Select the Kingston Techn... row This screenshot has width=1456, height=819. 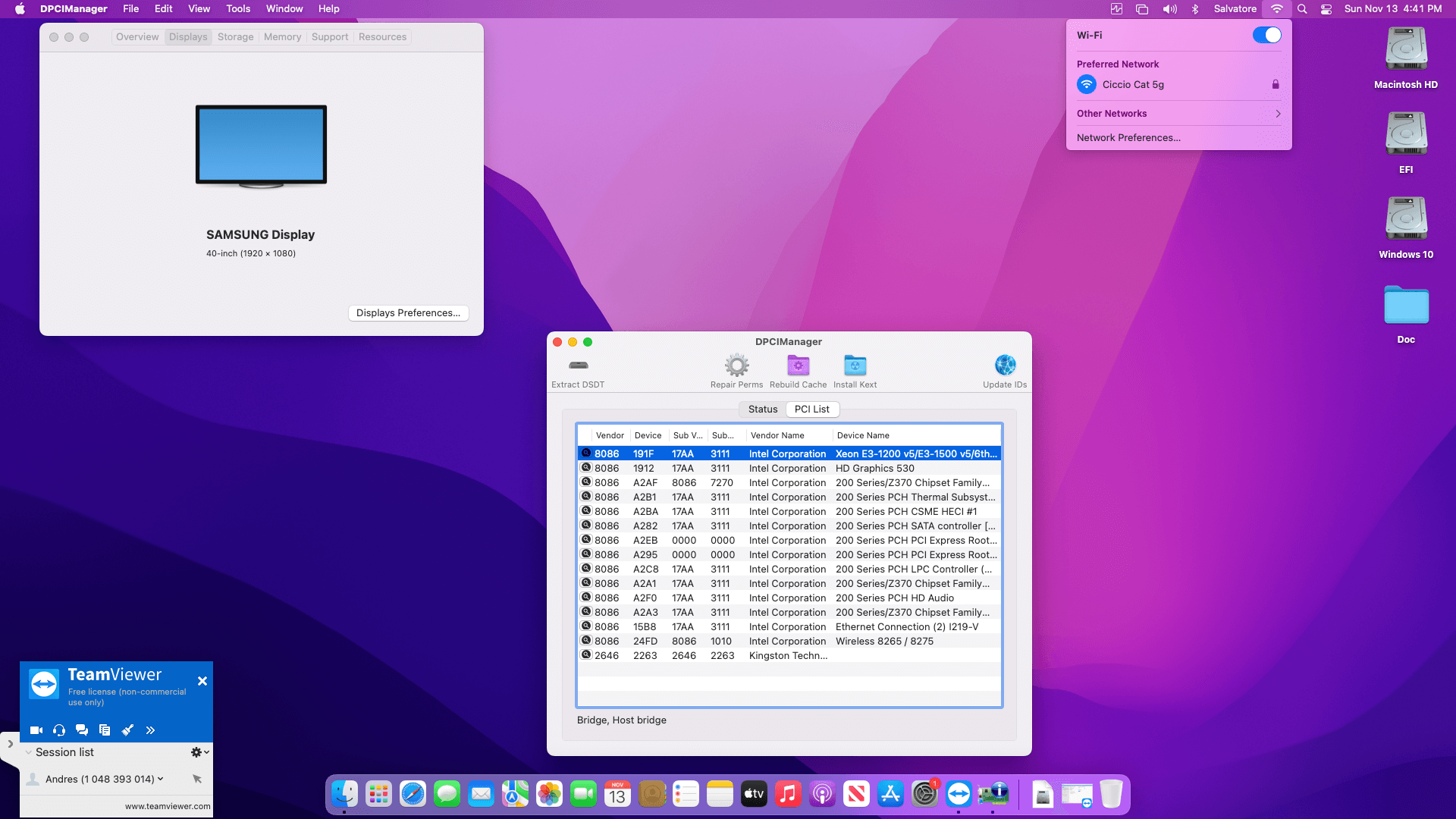pyautogui.click(x=789, y=656)
